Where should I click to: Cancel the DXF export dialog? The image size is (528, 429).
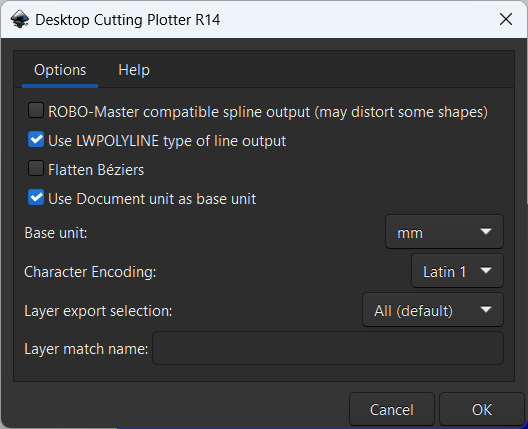pos(392,409)
